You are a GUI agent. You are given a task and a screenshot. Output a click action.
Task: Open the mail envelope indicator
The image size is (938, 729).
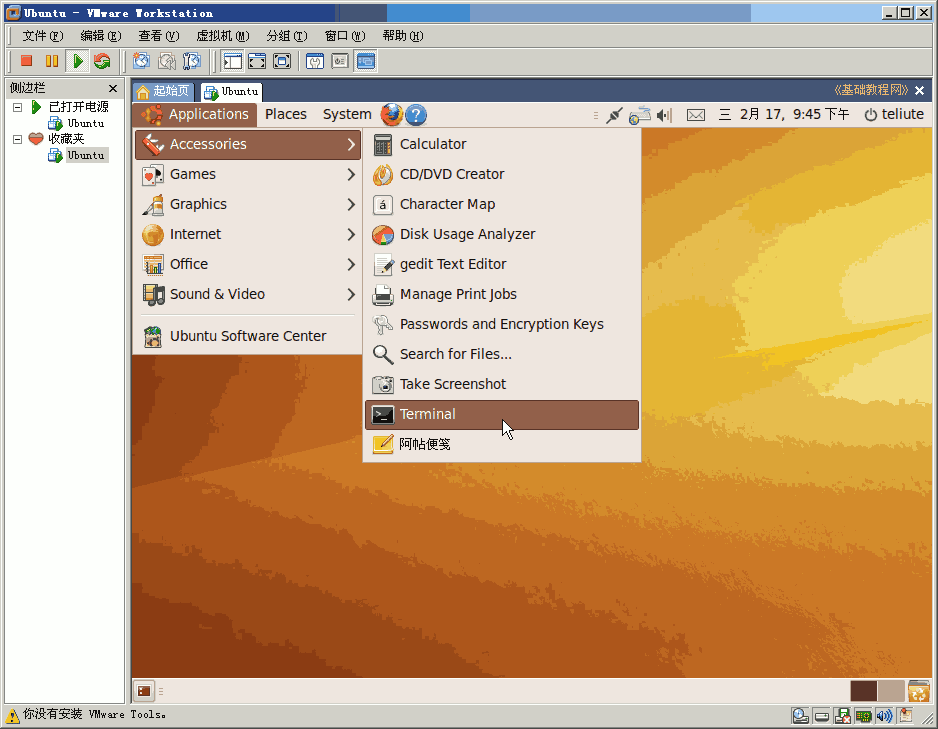[696, 115]
